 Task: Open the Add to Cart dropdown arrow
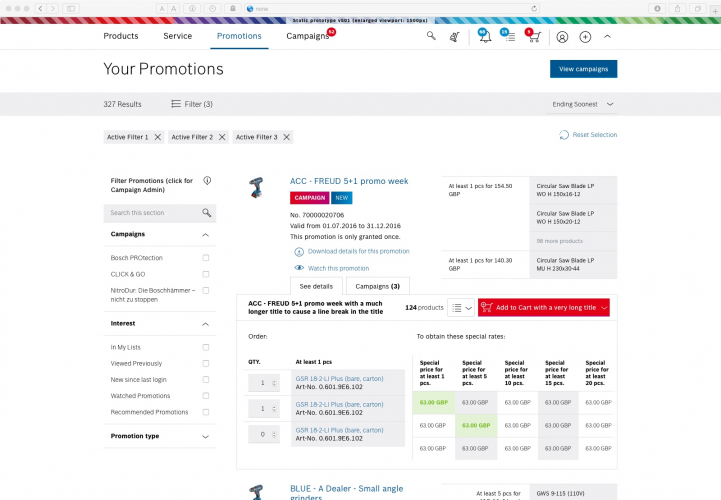604,308
